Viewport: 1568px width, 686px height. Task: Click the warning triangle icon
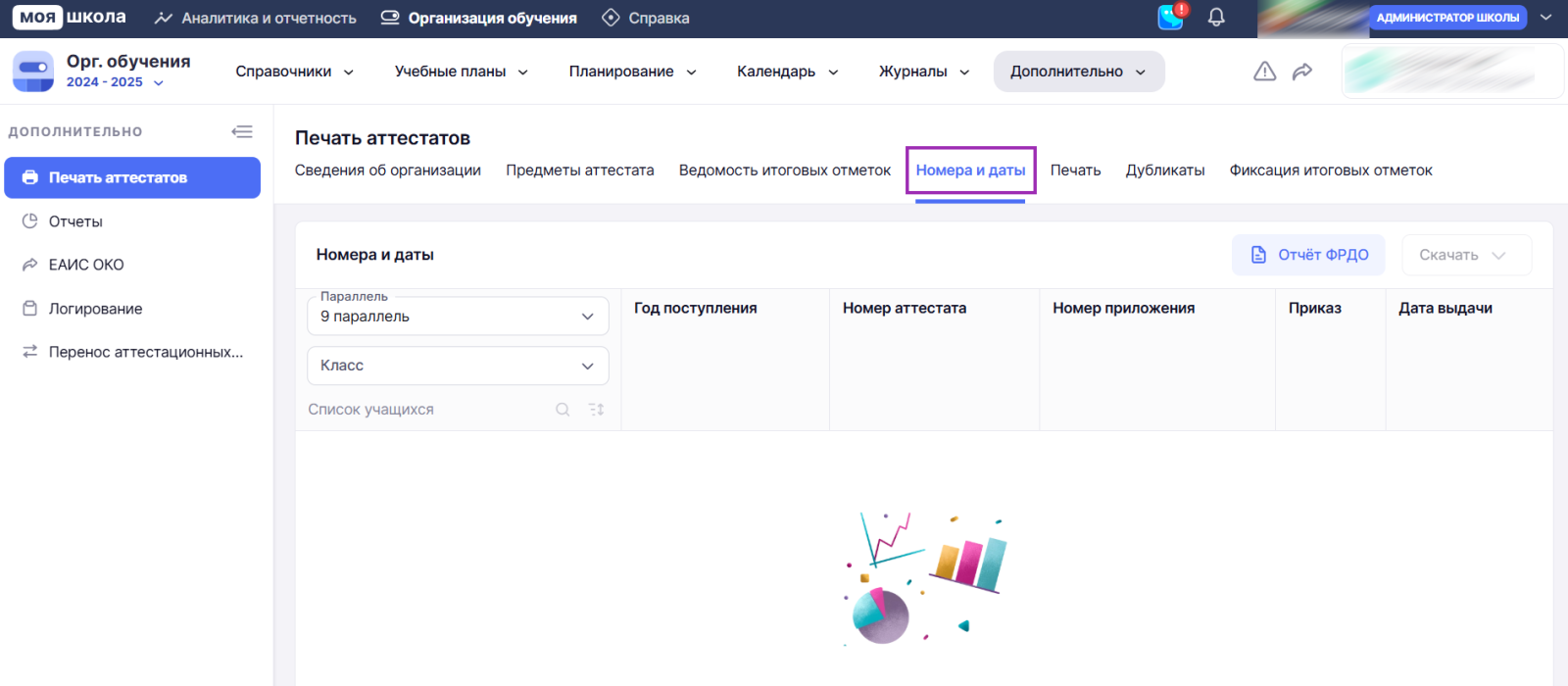[x=1265, y=72]
